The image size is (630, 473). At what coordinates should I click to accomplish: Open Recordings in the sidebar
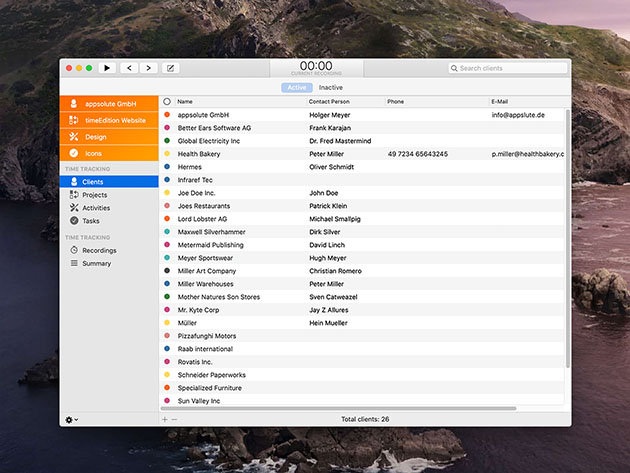tap(109, 250)
